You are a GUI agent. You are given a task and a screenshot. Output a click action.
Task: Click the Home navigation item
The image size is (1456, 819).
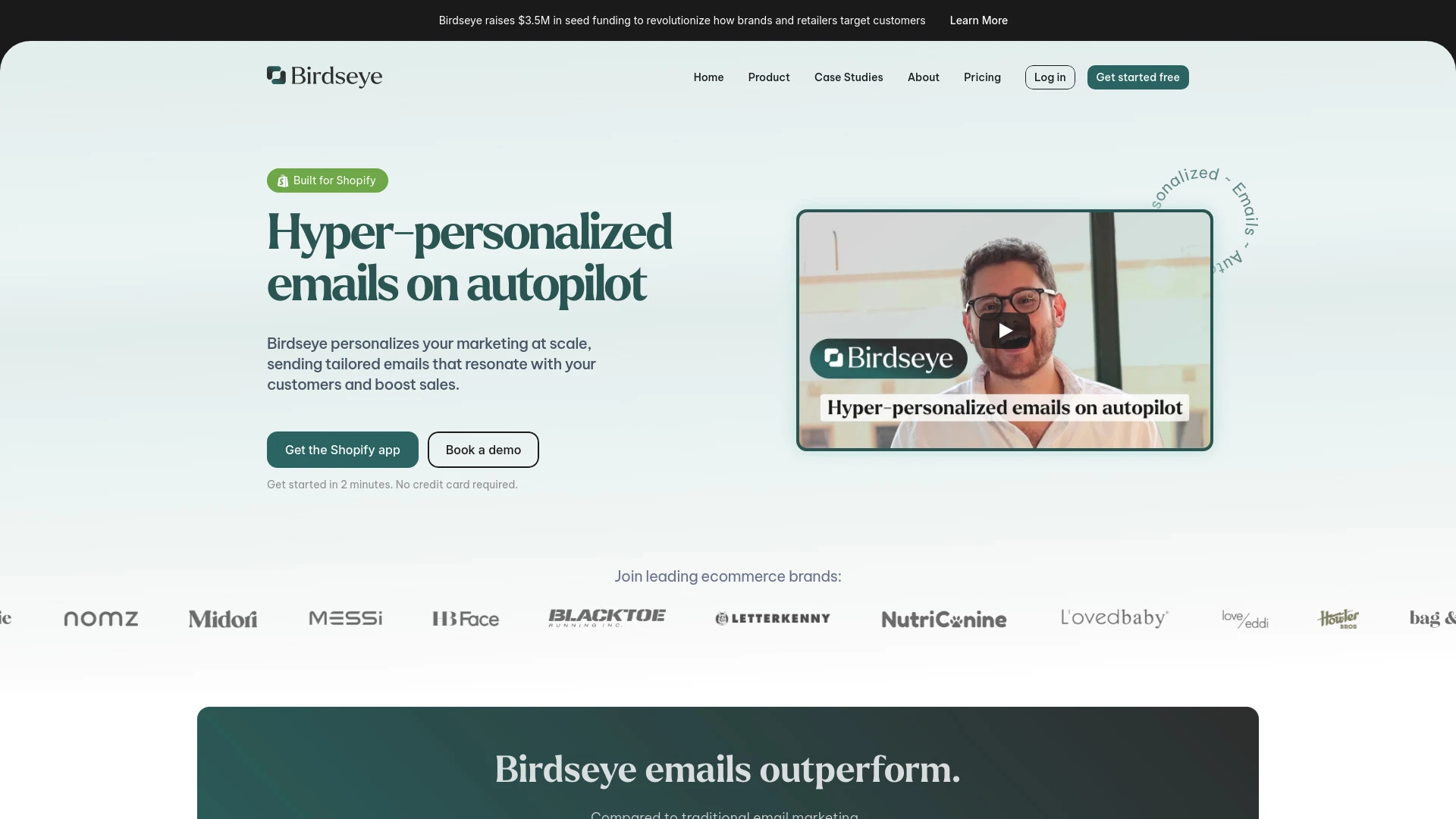tap(708, 77)
